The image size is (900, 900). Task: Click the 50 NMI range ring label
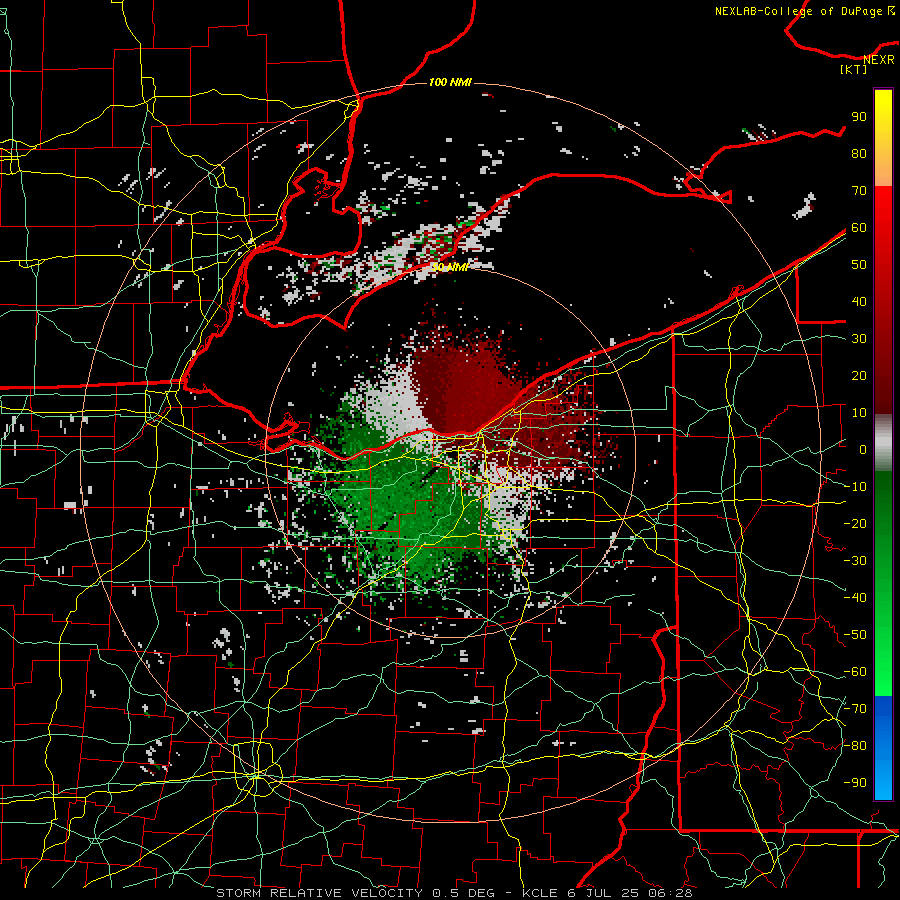[x=450, y=267]
